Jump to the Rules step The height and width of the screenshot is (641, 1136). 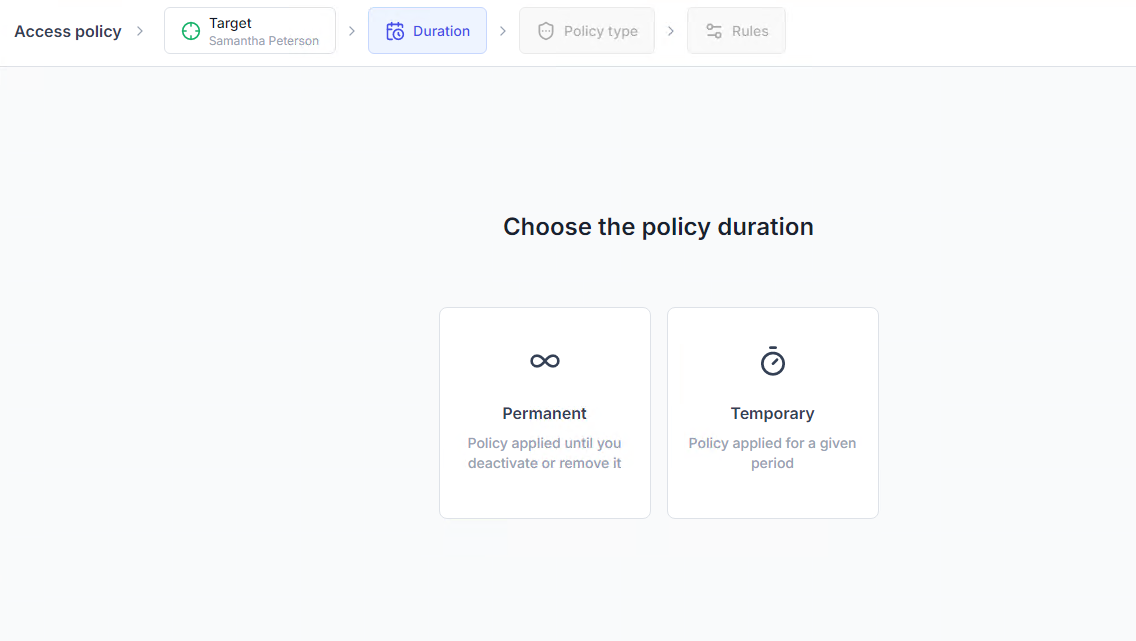point(750,31)
